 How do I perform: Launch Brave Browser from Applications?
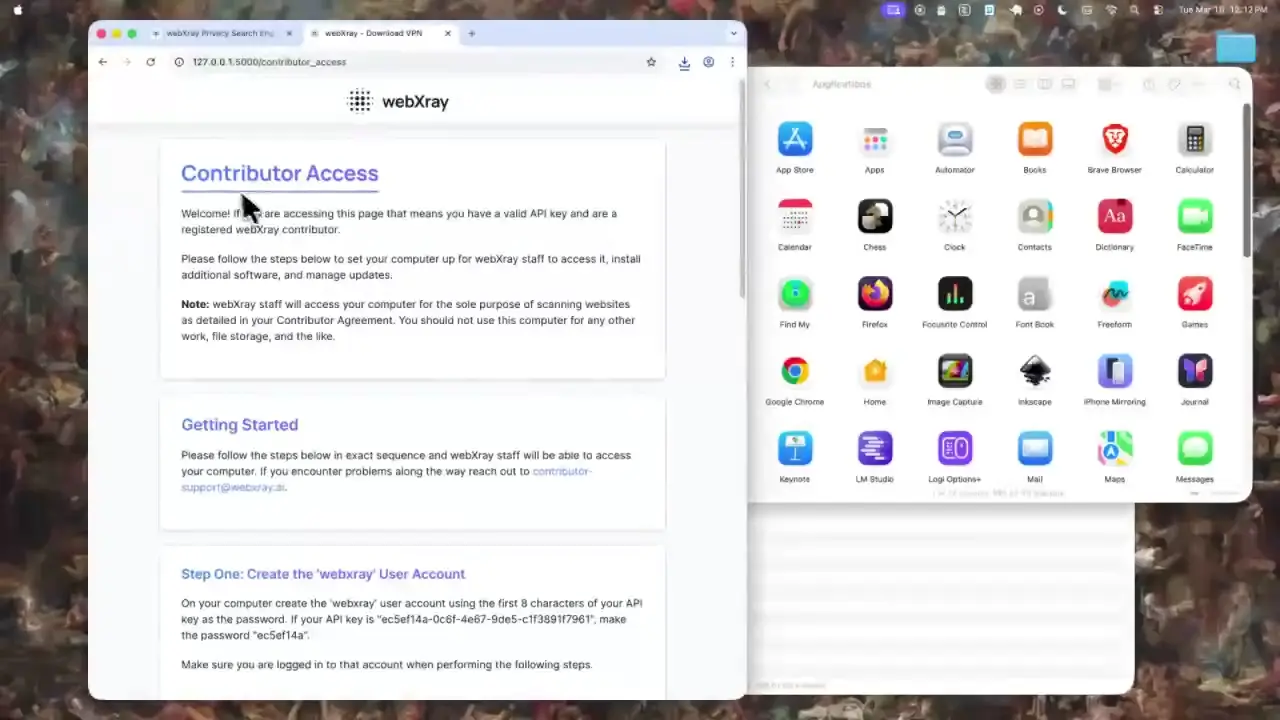click(1115, 139)
